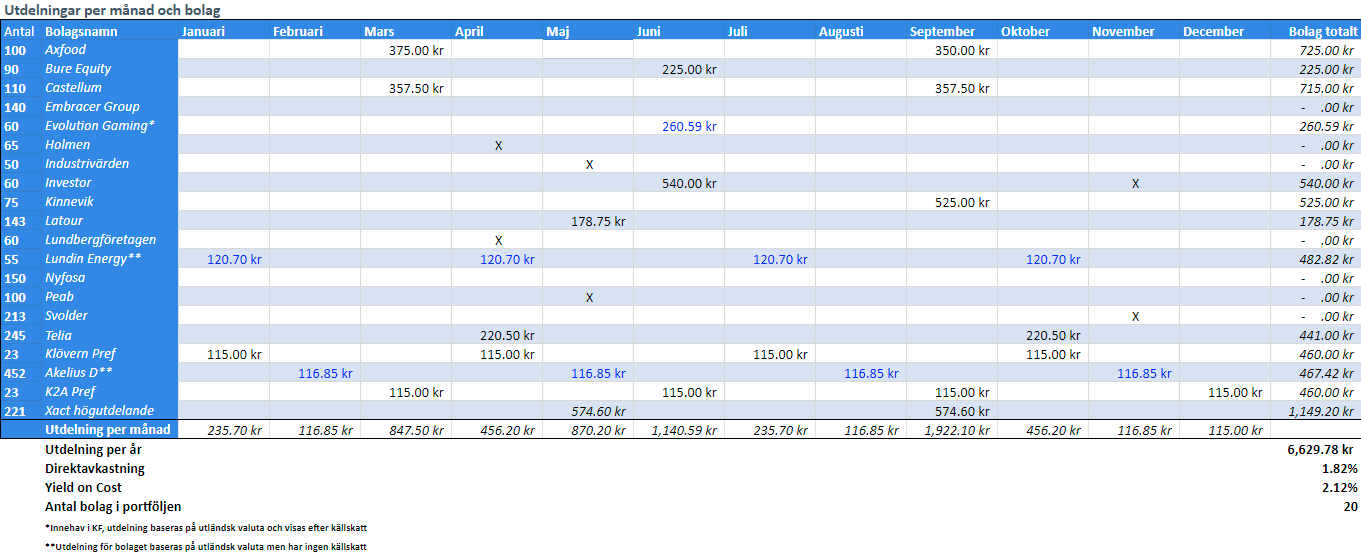
Task: Click the Augusti column header
Action: pyautogui.click(x=861, y=31)
